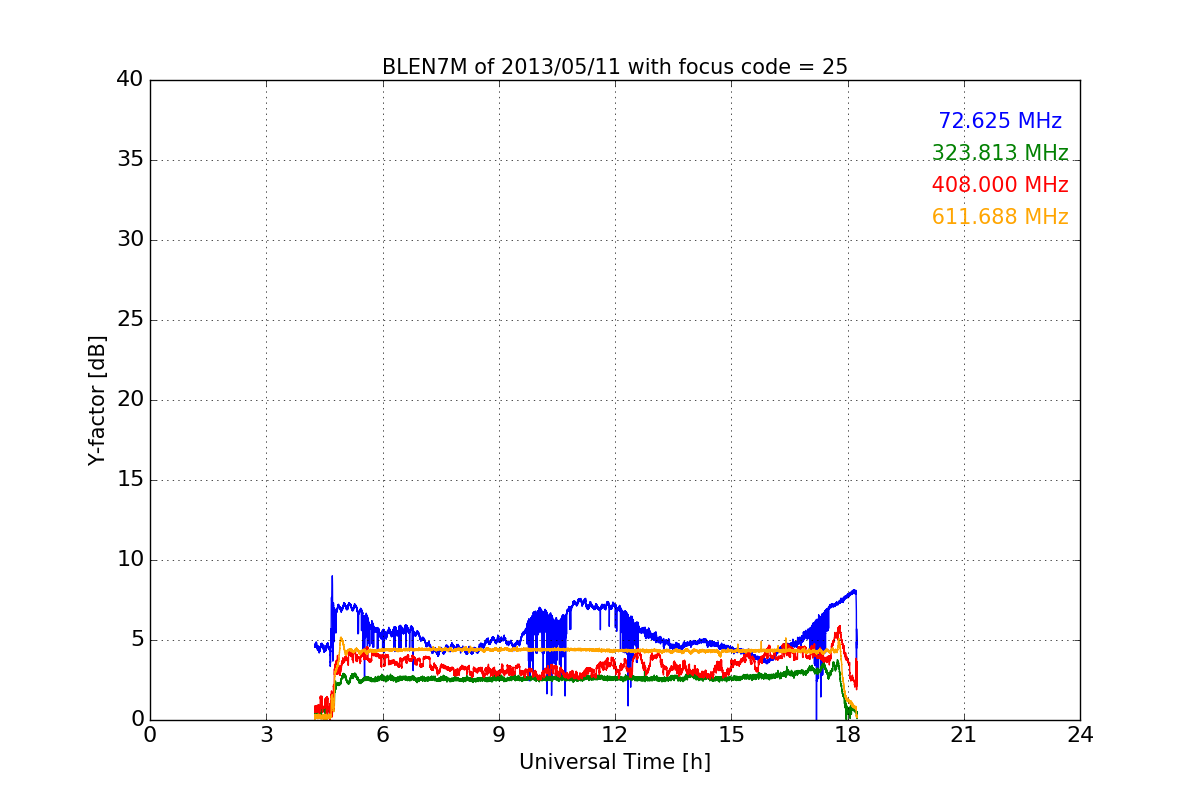This screenshot has width=1200, height=800.
Task: Click x-axis tick label 9
Action: pyautogui.click(x=499, y=735)
